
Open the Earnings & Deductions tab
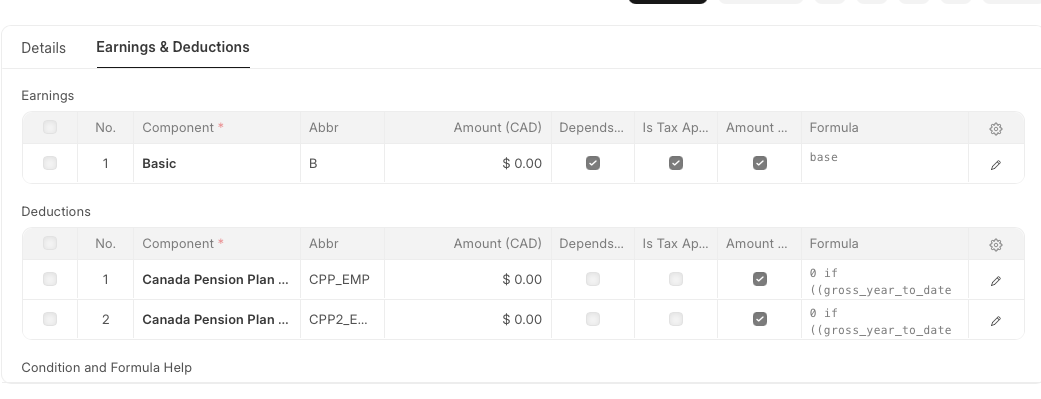tap(173, 47)
